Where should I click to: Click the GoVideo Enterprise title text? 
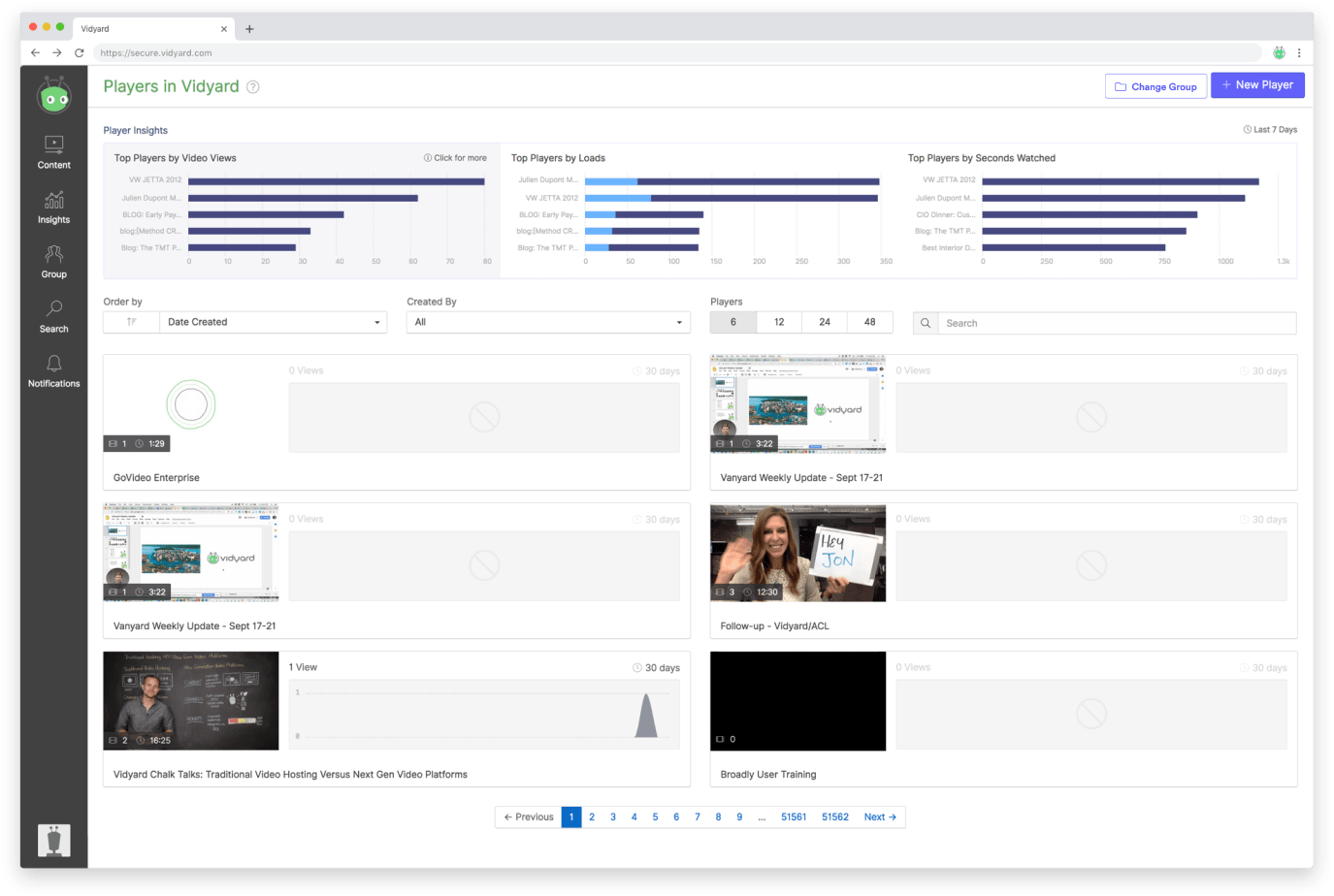click(x=156, y=478)
